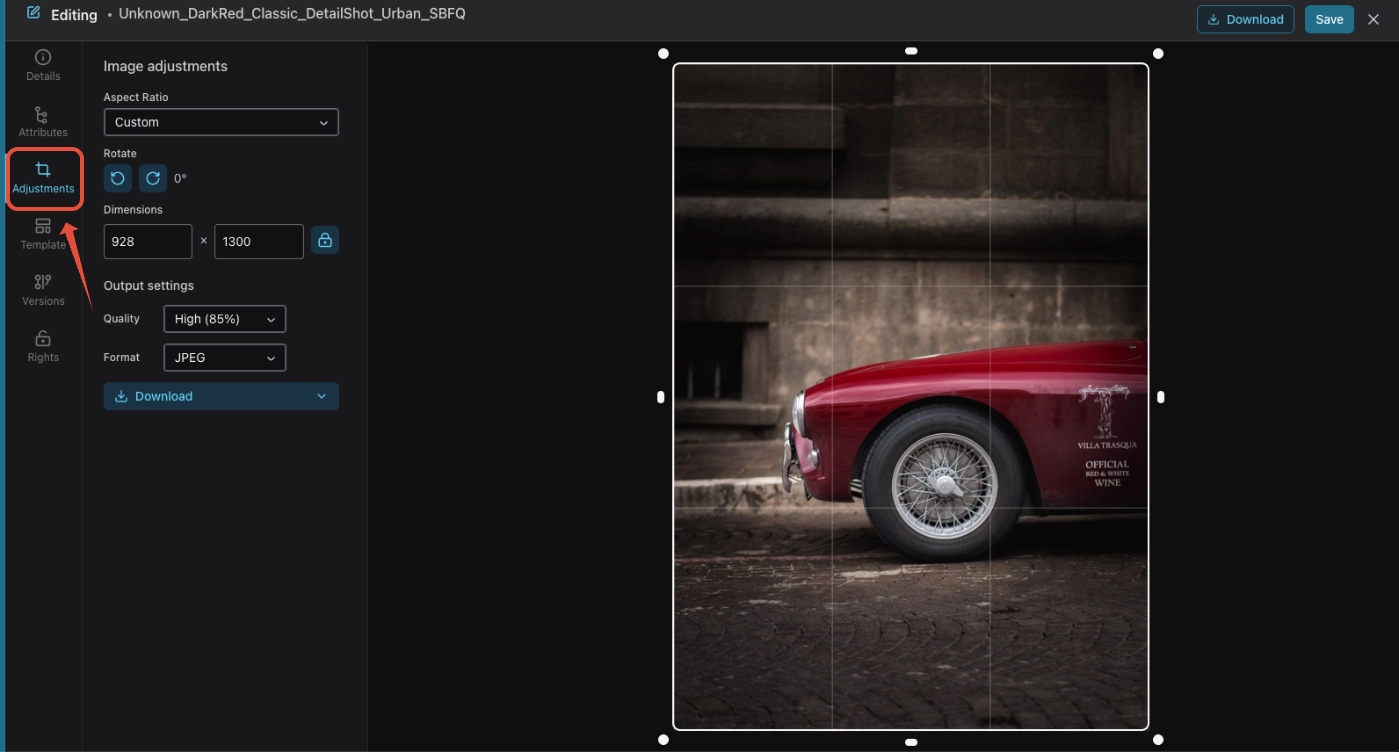Click the right edge crop handle
Screen dimensions: 1399x752
point(1161,397)
